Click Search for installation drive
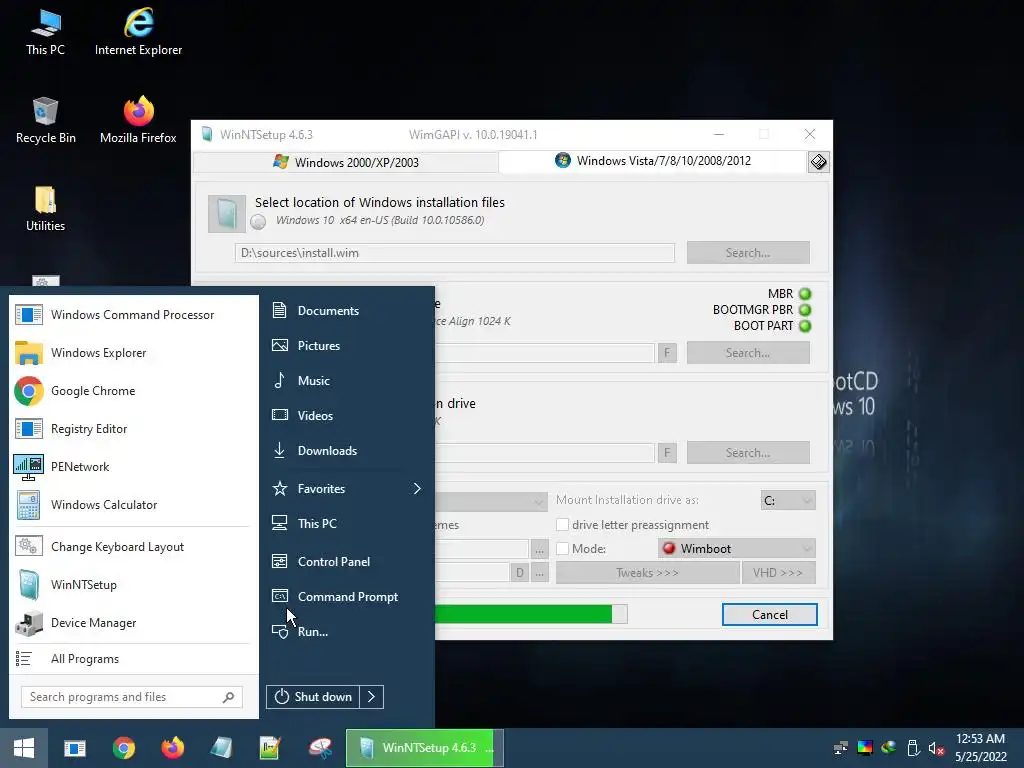Screen dimensions: 1024x768 pyautogui.click(x=748, y=453)
